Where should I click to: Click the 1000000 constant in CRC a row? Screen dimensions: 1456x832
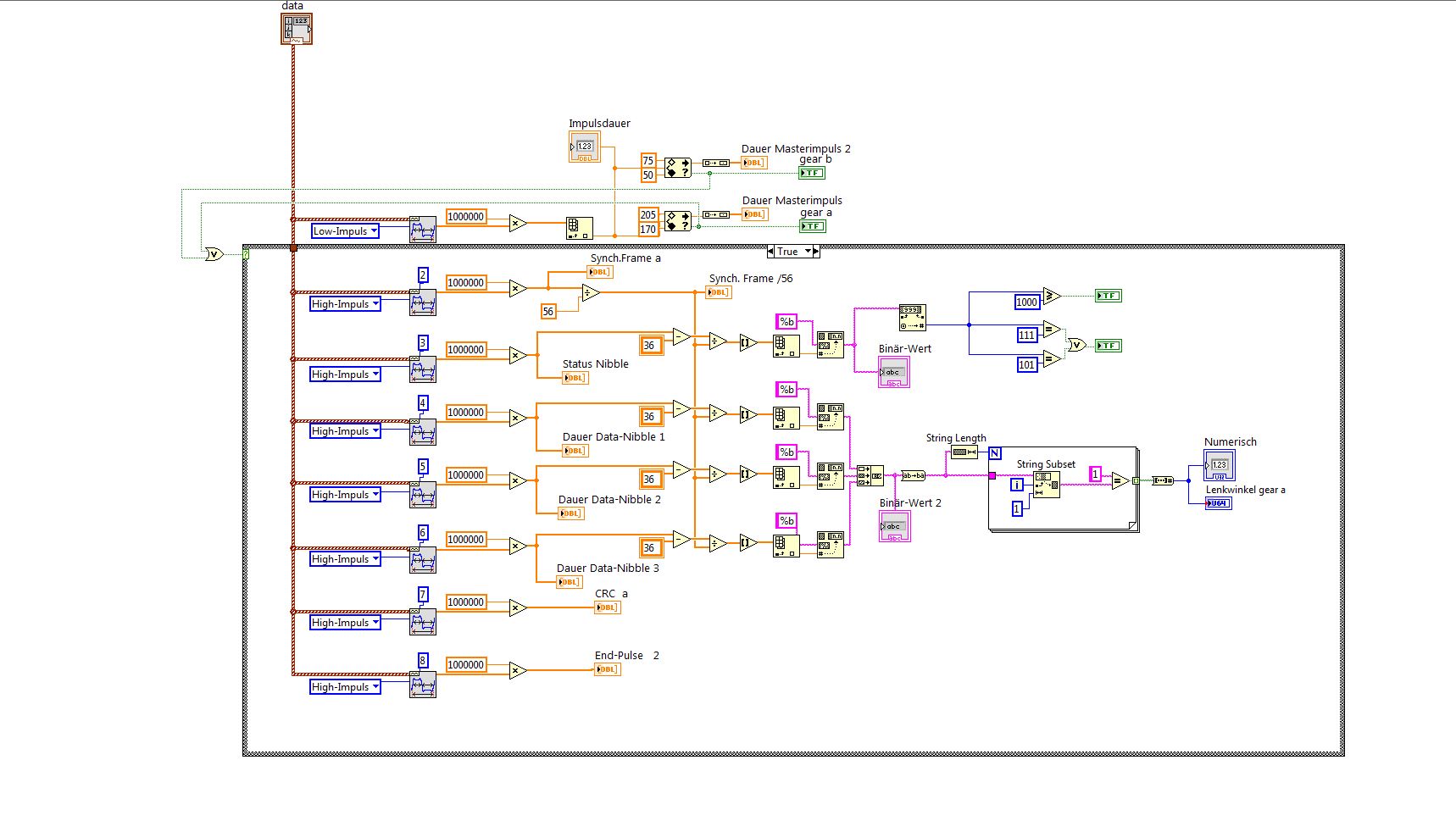465,602
